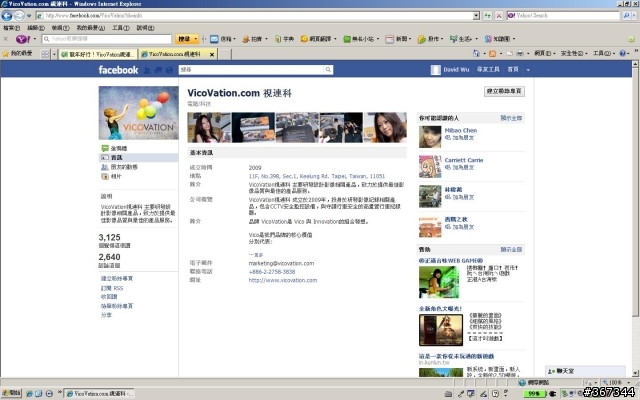Image resolution: width=640 pixels, height=400 pixels.
Task: Open the File menu in menu bar
Action: [11, 28]
